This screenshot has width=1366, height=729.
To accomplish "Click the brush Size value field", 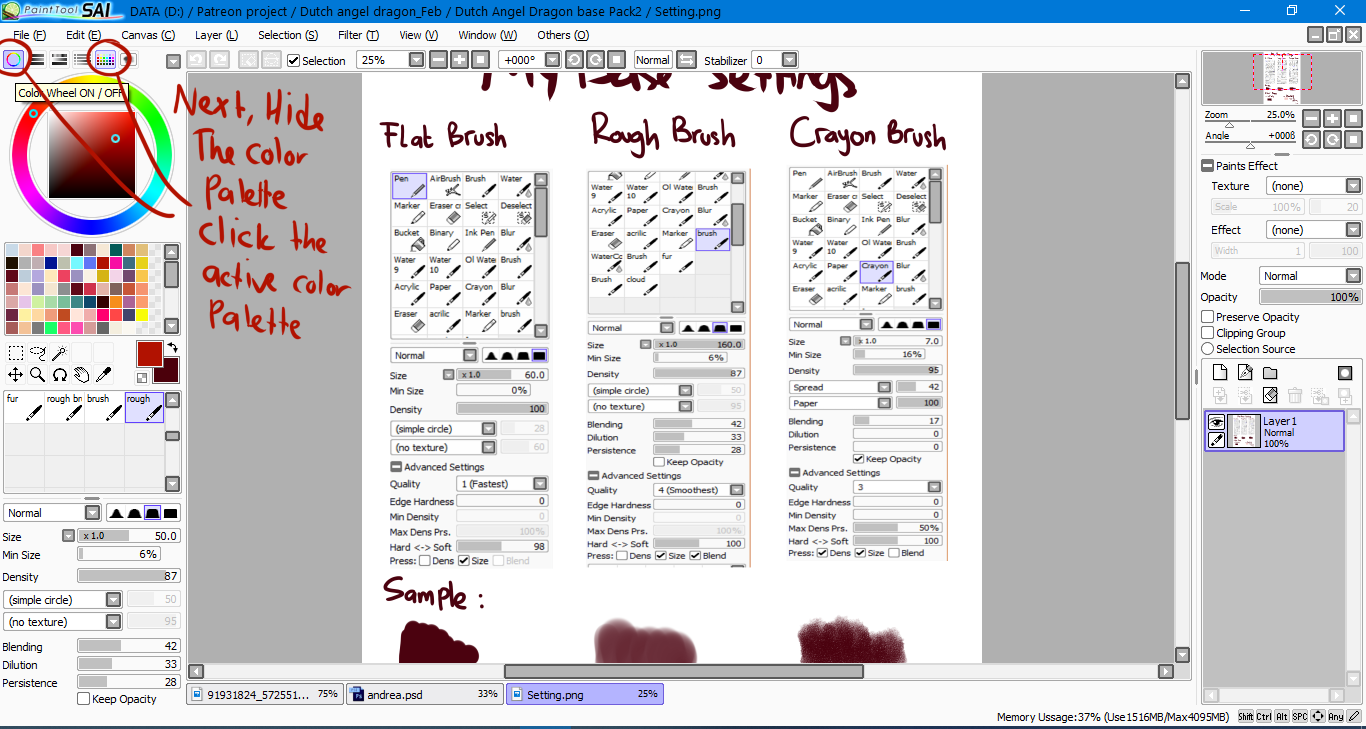I will (x=129, y=537).
